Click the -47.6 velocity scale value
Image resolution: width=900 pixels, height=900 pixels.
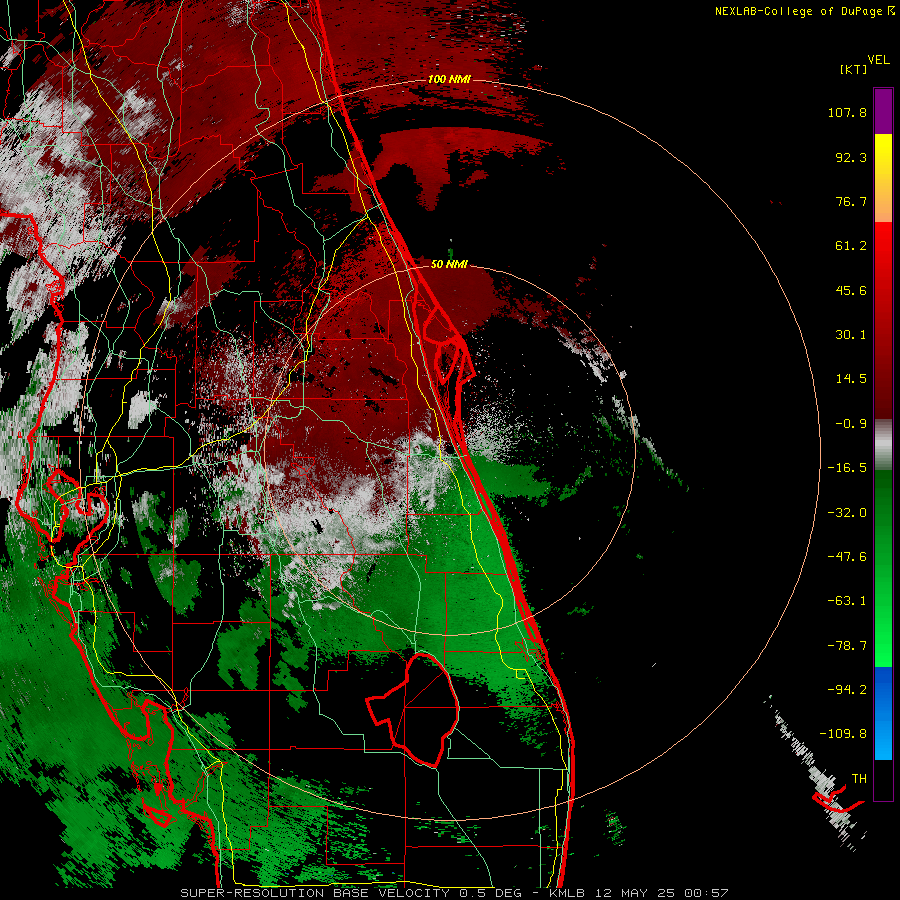[x=847, y=557]
